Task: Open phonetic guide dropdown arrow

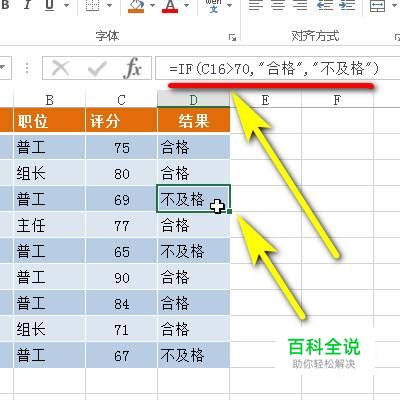Action: [229, 5]
